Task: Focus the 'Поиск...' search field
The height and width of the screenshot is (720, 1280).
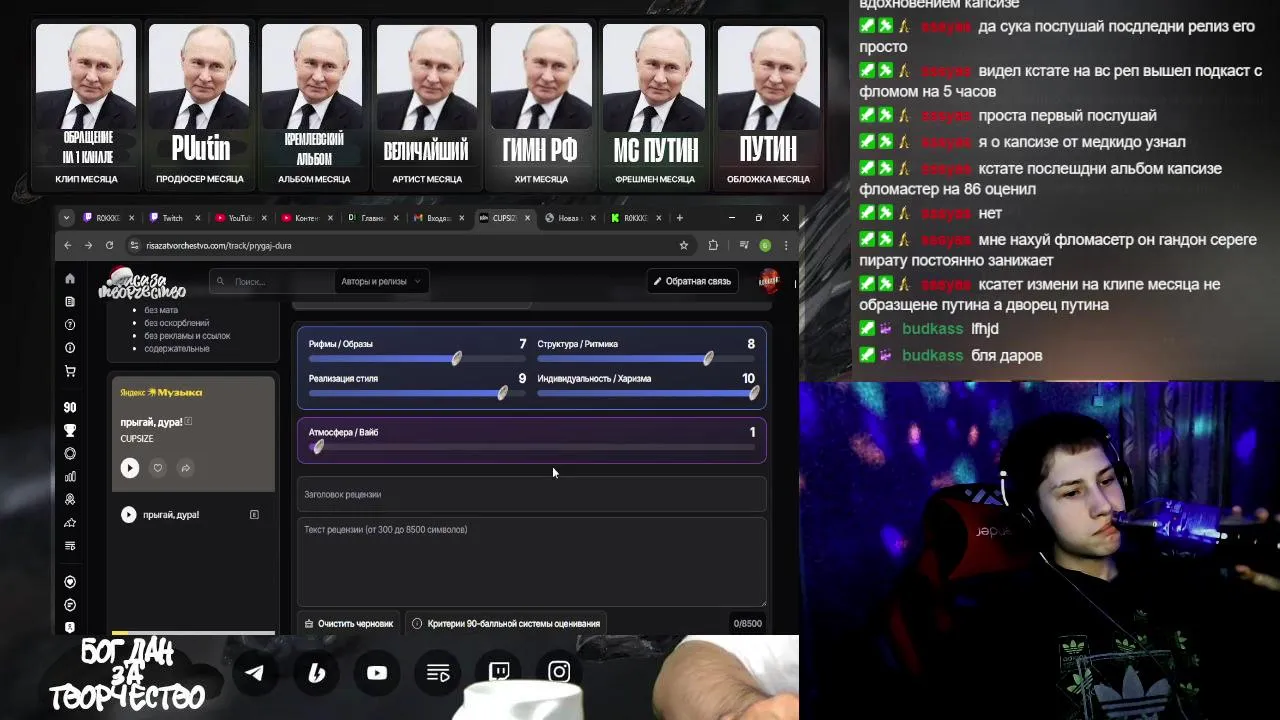Action: pos(270,282)
